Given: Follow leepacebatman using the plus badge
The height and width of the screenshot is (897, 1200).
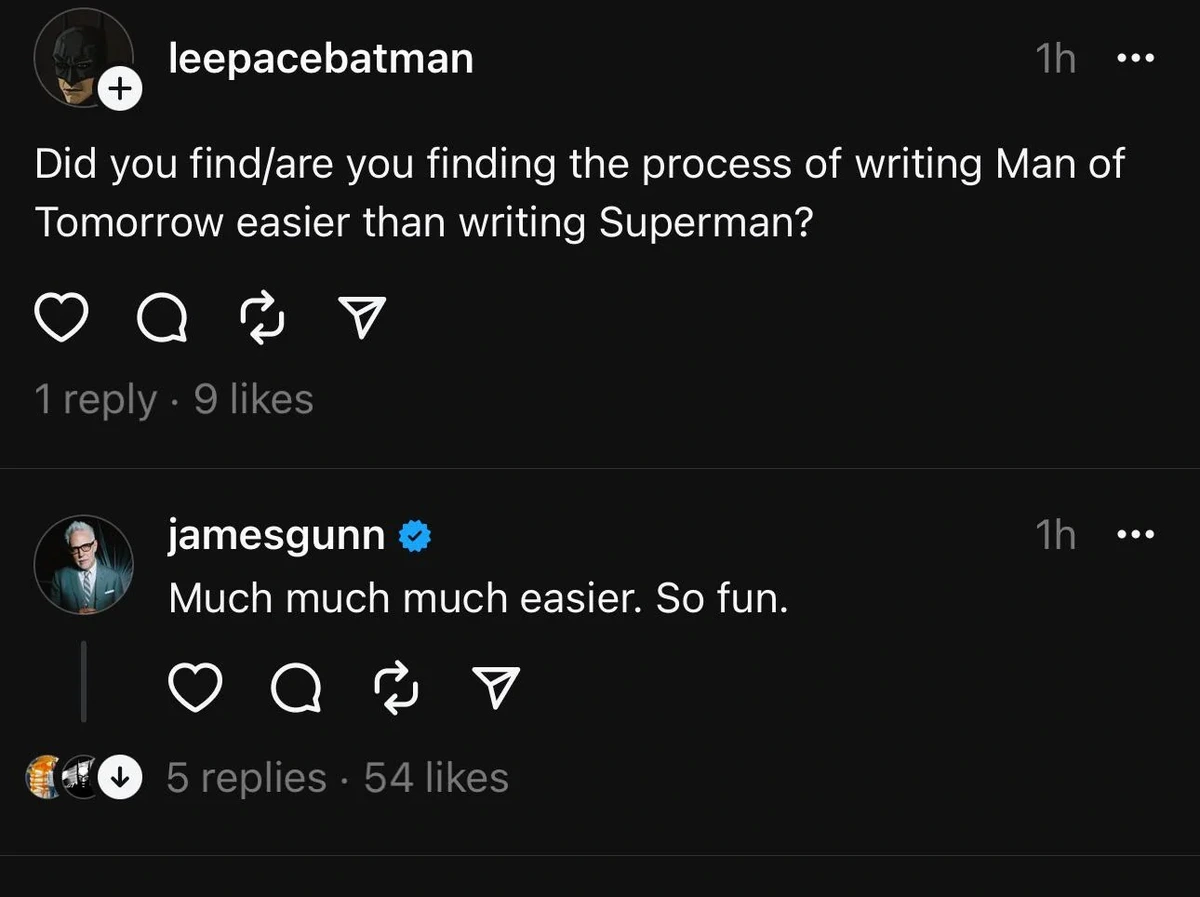Looking at the screenshot, I should [119, 90].
